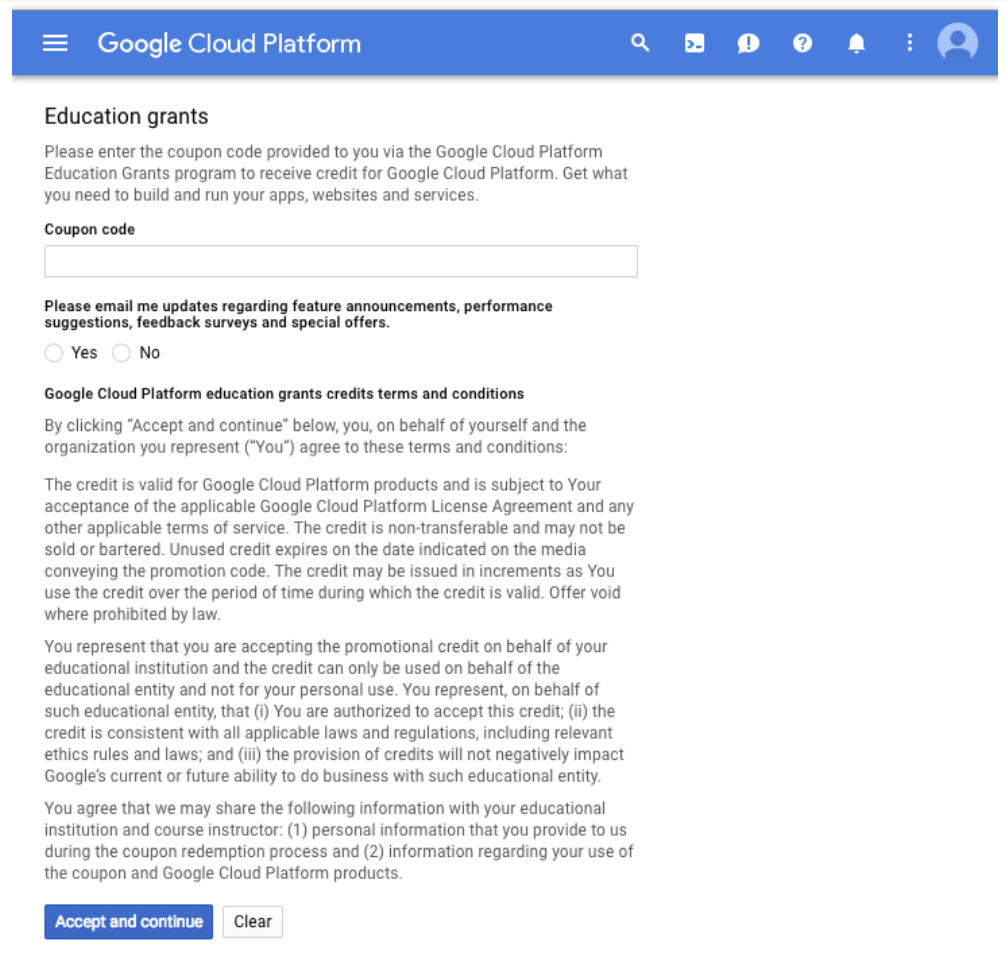Open the help question mark icon
The height and width of the screenshot is (960, 1006).
[x=802, y=44]
